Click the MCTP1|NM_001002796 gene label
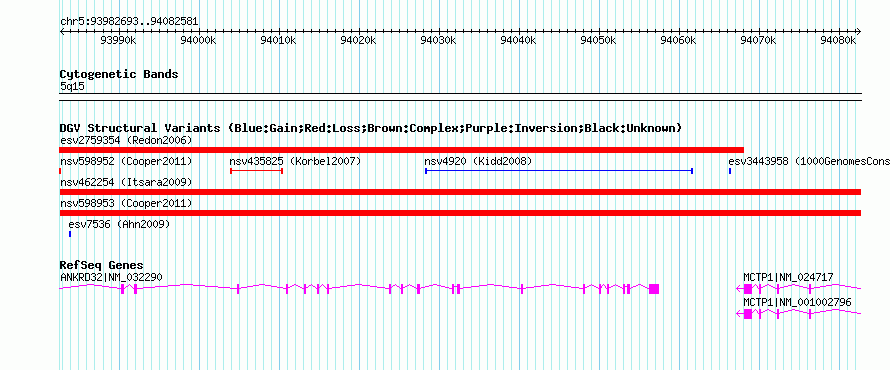This screenshot has width=890, height=370. click(797, 302)
